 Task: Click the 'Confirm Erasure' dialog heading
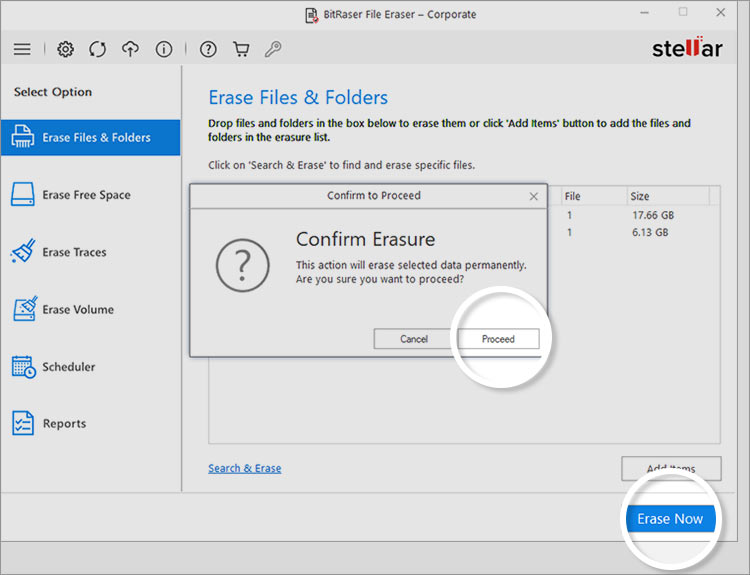click(365, 239)
